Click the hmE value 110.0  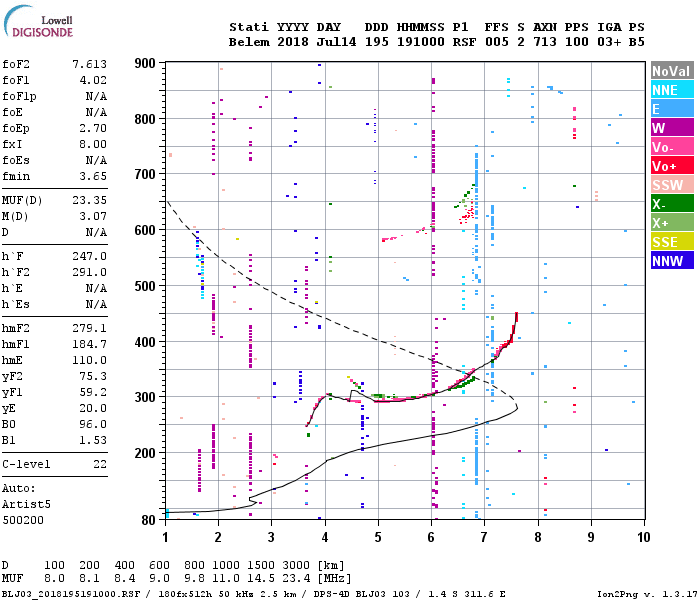point(89,360)
